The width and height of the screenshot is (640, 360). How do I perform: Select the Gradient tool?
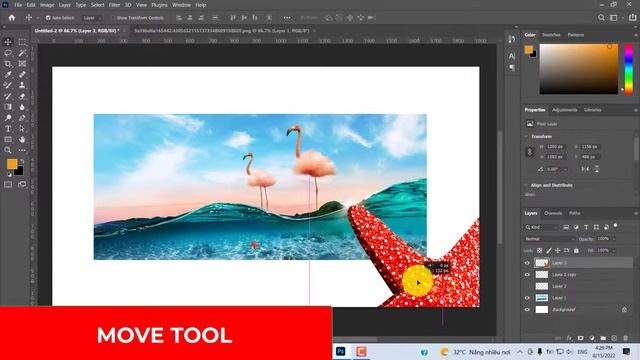(8, 107)
